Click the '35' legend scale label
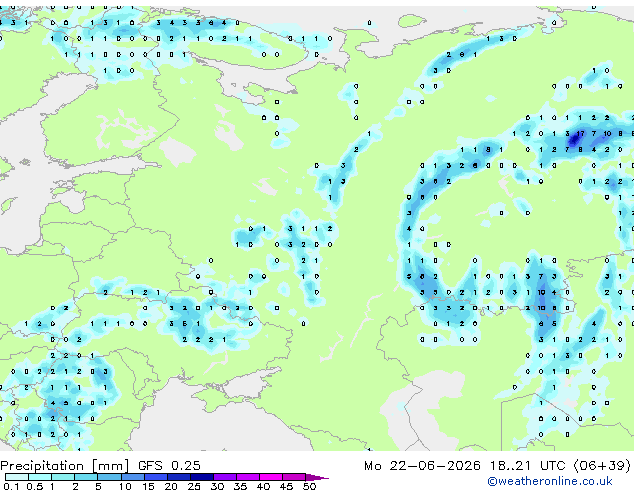The image size is (634, 490). pos(240,486)
